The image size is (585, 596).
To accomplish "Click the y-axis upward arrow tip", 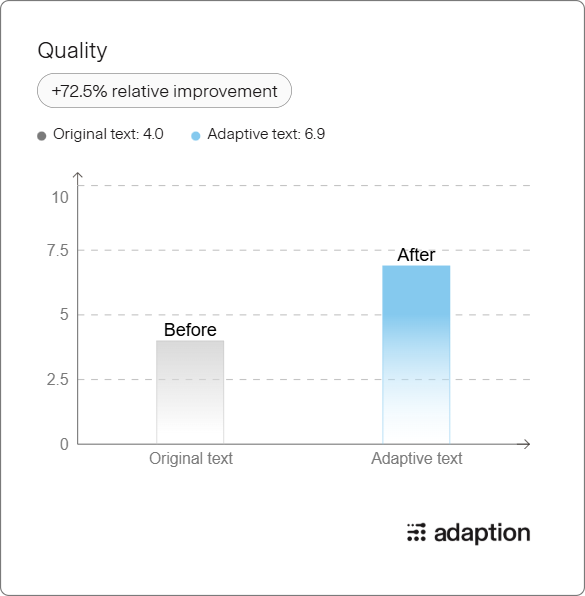I will pyautogui.click(x=78, y=175).
